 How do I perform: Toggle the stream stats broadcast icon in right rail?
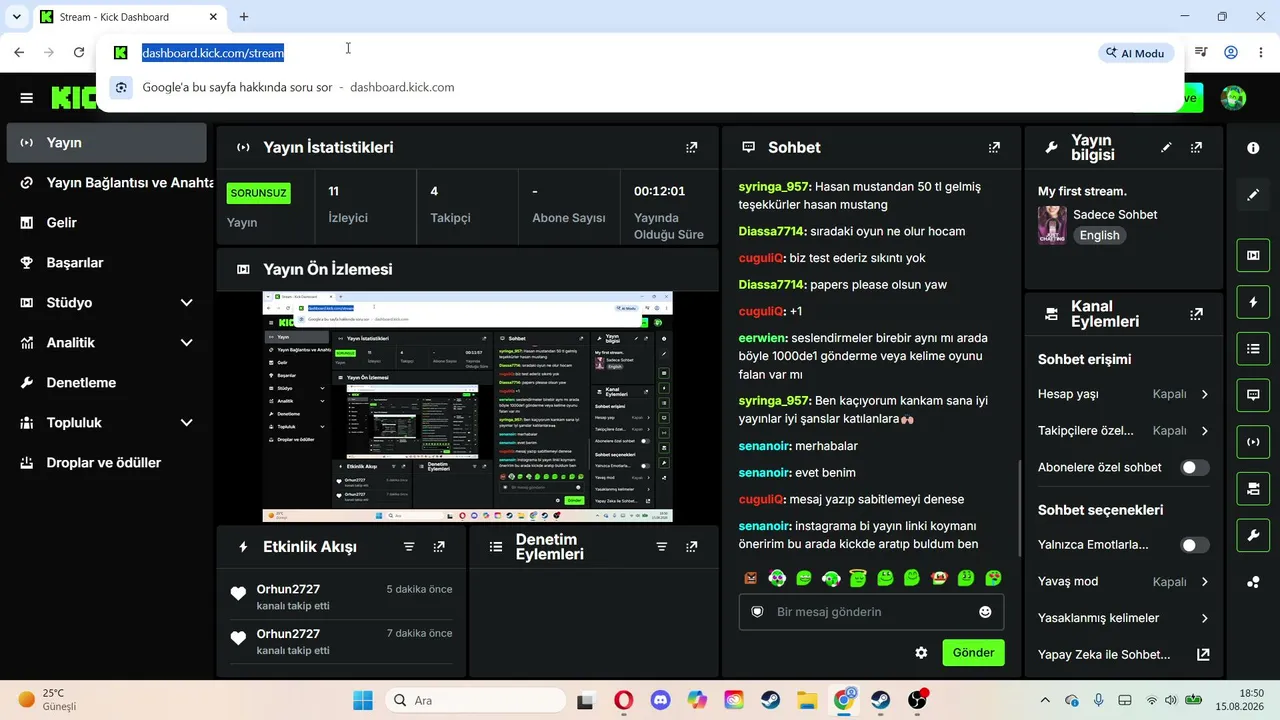pos(1253,442)
